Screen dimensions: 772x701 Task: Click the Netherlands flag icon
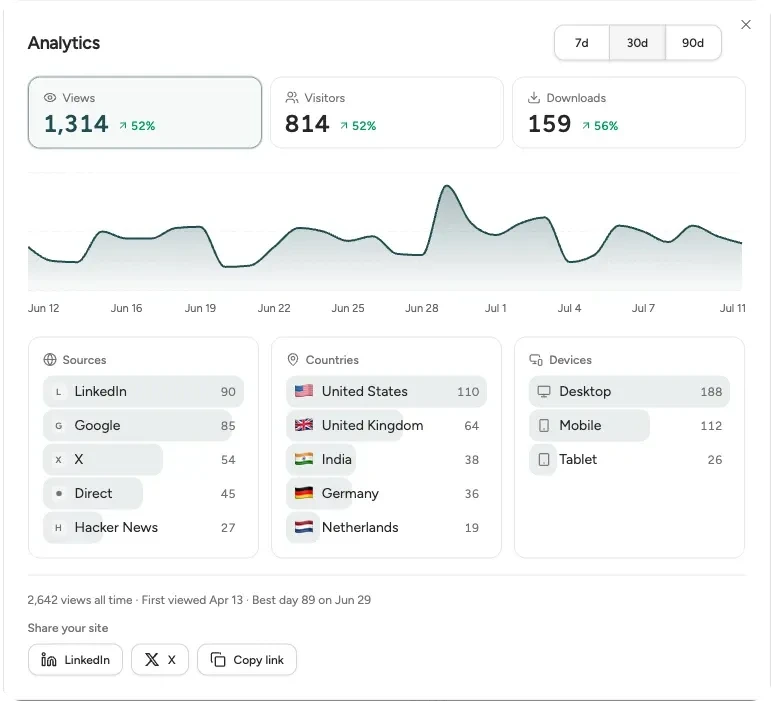(304, 527)
